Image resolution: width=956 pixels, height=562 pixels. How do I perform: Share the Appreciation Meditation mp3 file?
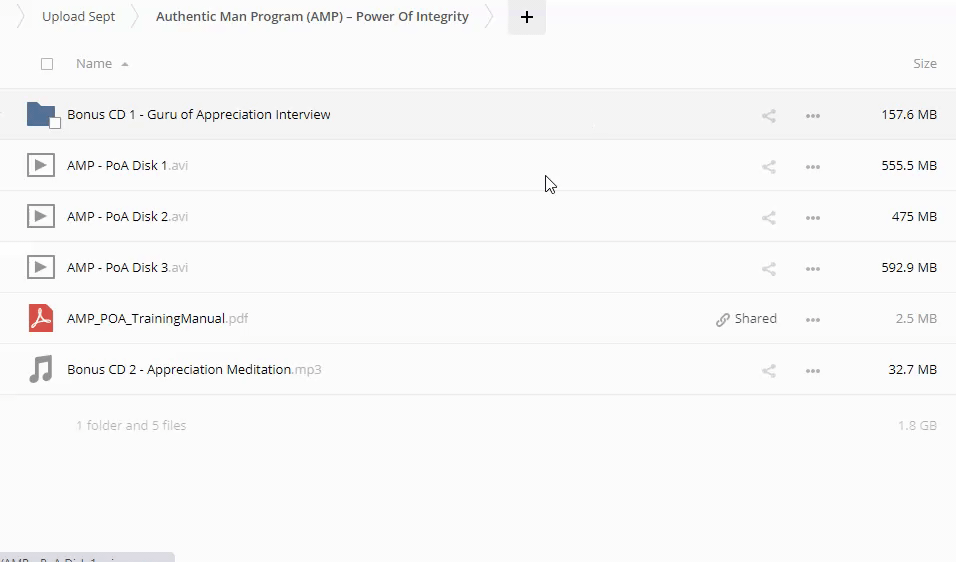[768, 370]
